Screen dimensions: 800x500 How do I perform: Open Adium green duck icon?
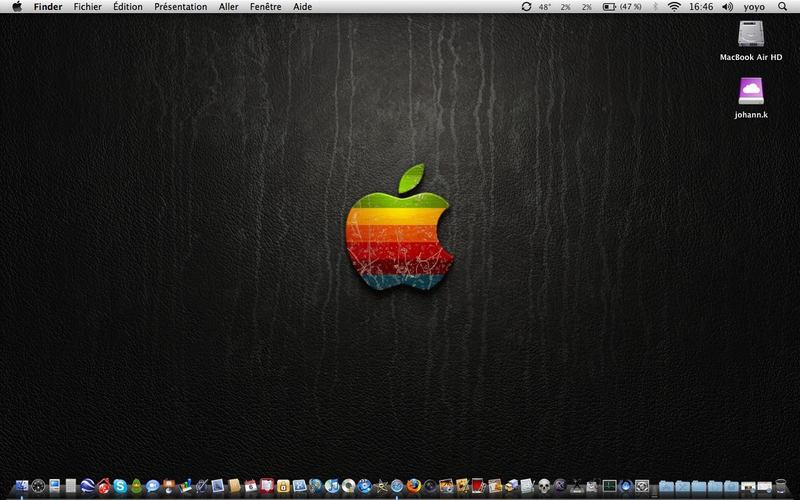(136, 486)
